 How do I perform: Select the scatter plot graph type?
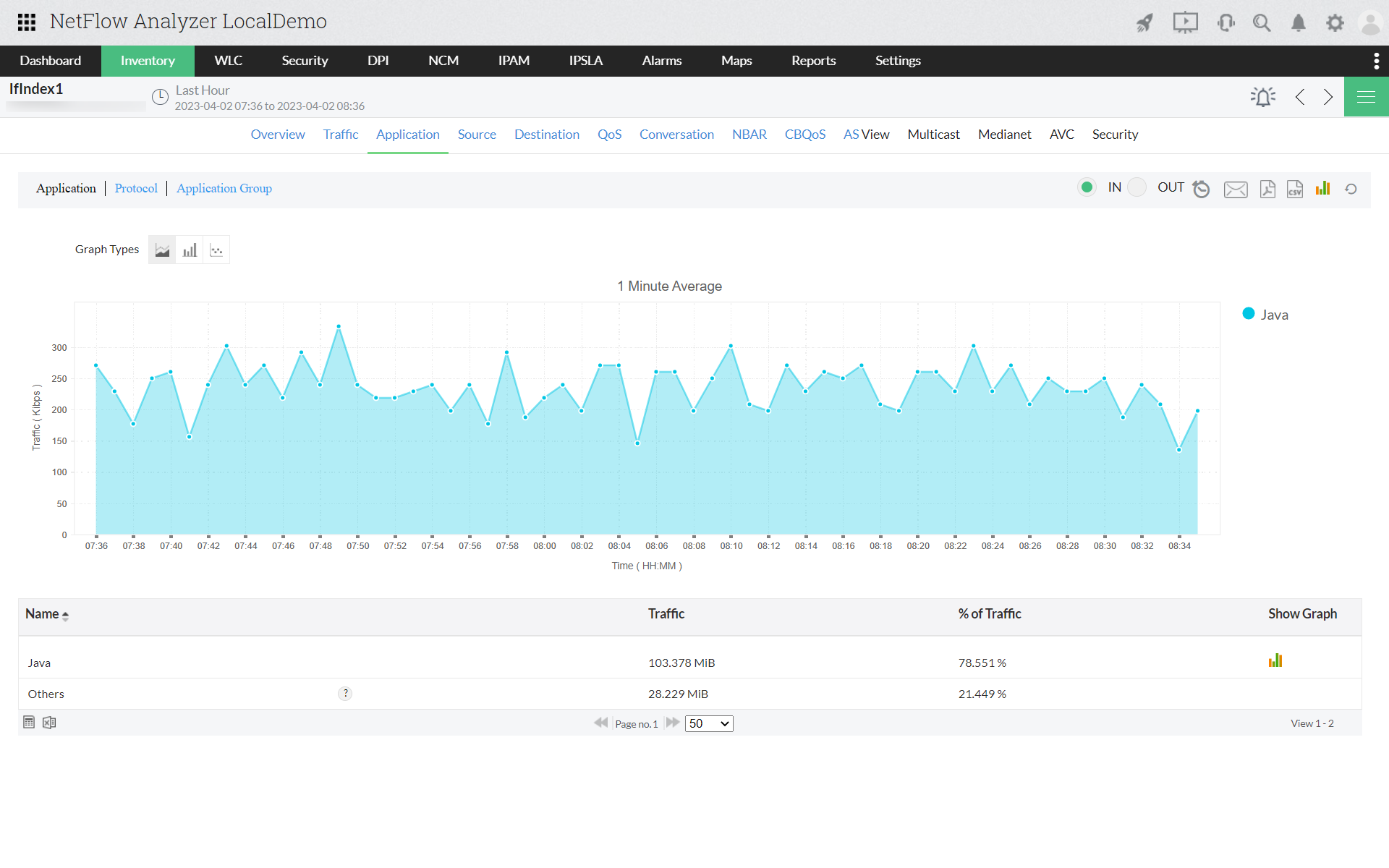coord(216,250)
